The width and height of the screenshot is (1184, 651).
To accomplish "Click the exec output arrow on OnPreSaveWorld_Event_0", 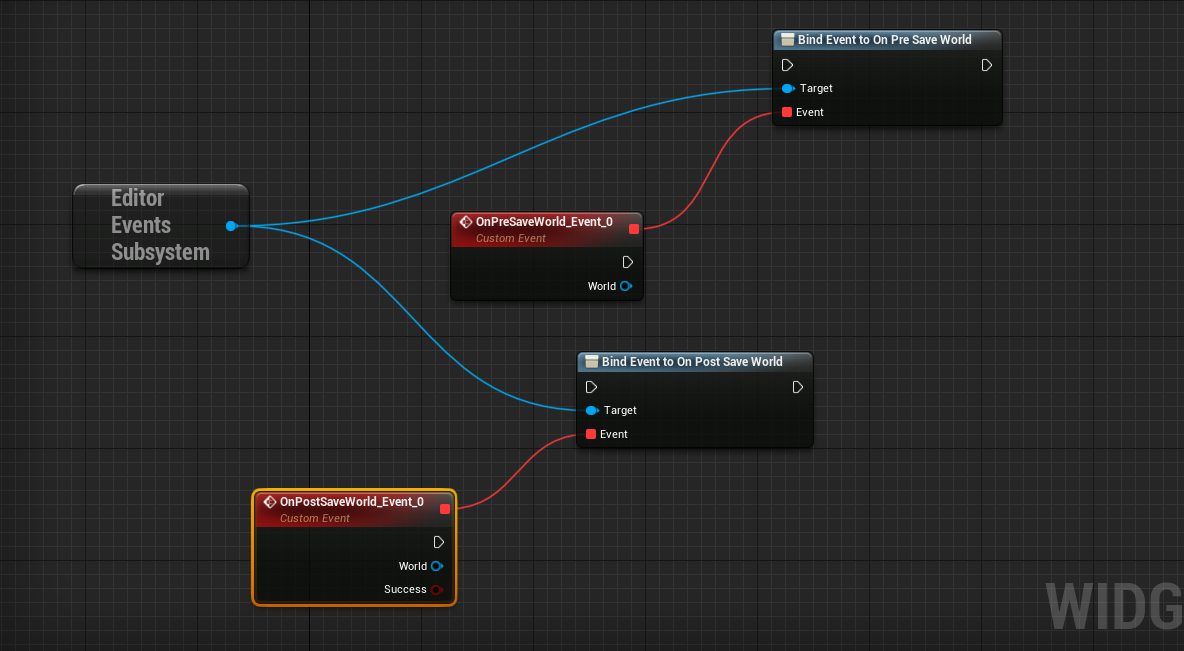I will pos(627,261).
